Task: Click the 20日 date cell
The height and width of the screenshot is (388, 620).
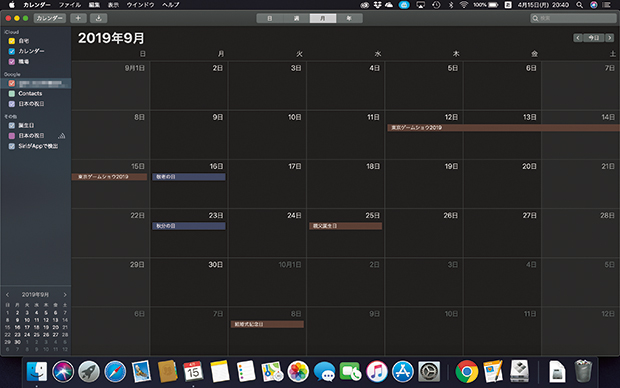Action: 502,184
